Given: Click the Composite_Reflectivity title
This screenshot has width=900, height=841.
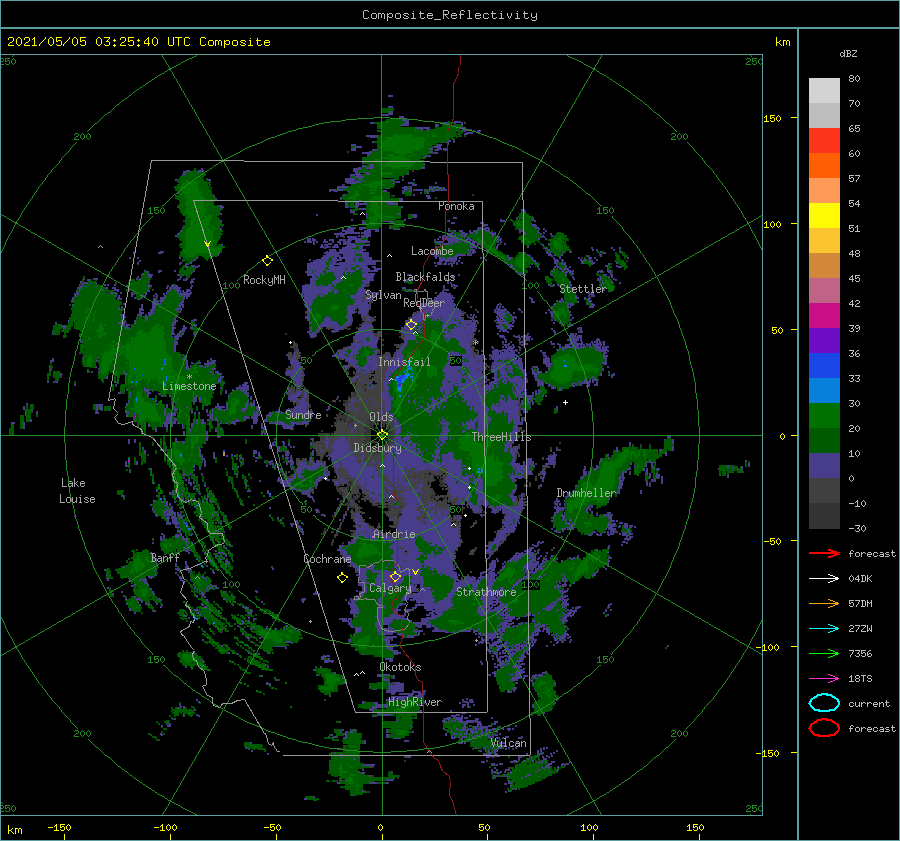Looking at the screenshot, I should coord(450,15).
